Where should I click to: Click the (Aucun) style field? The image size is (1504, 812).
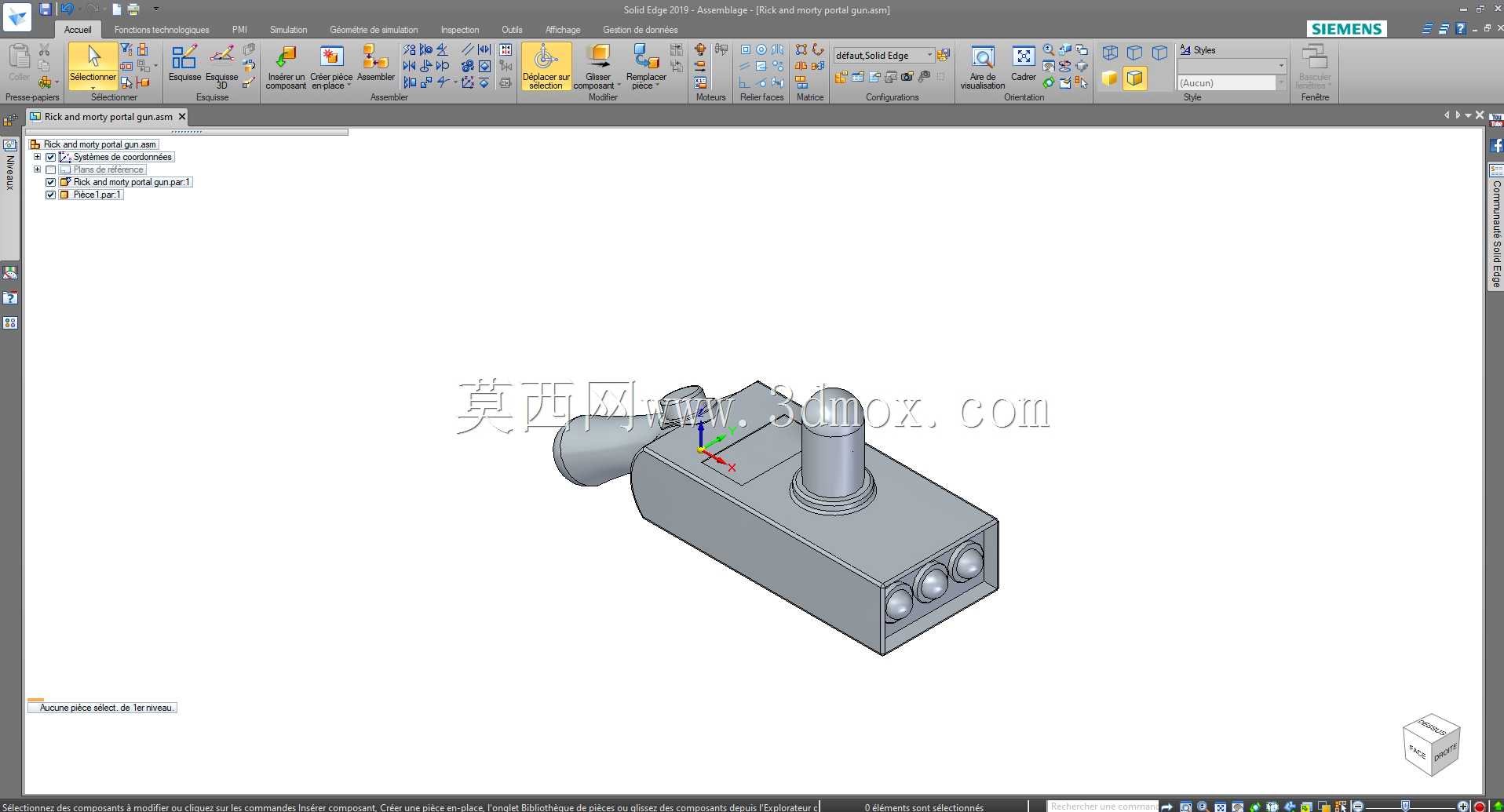pos(1226,82)
